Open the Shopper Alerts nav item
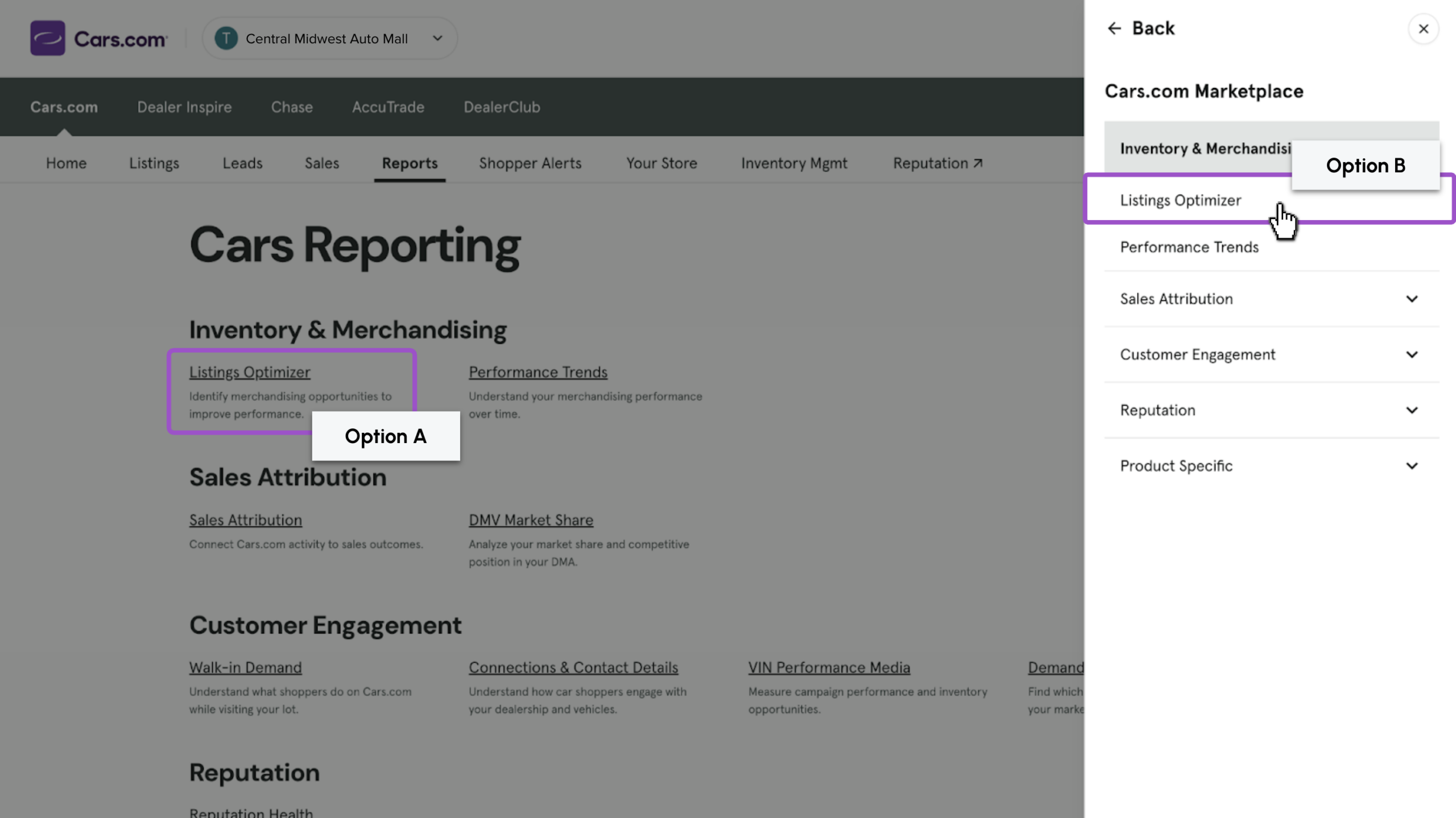The image size is (1456, 818). [530, 163]
